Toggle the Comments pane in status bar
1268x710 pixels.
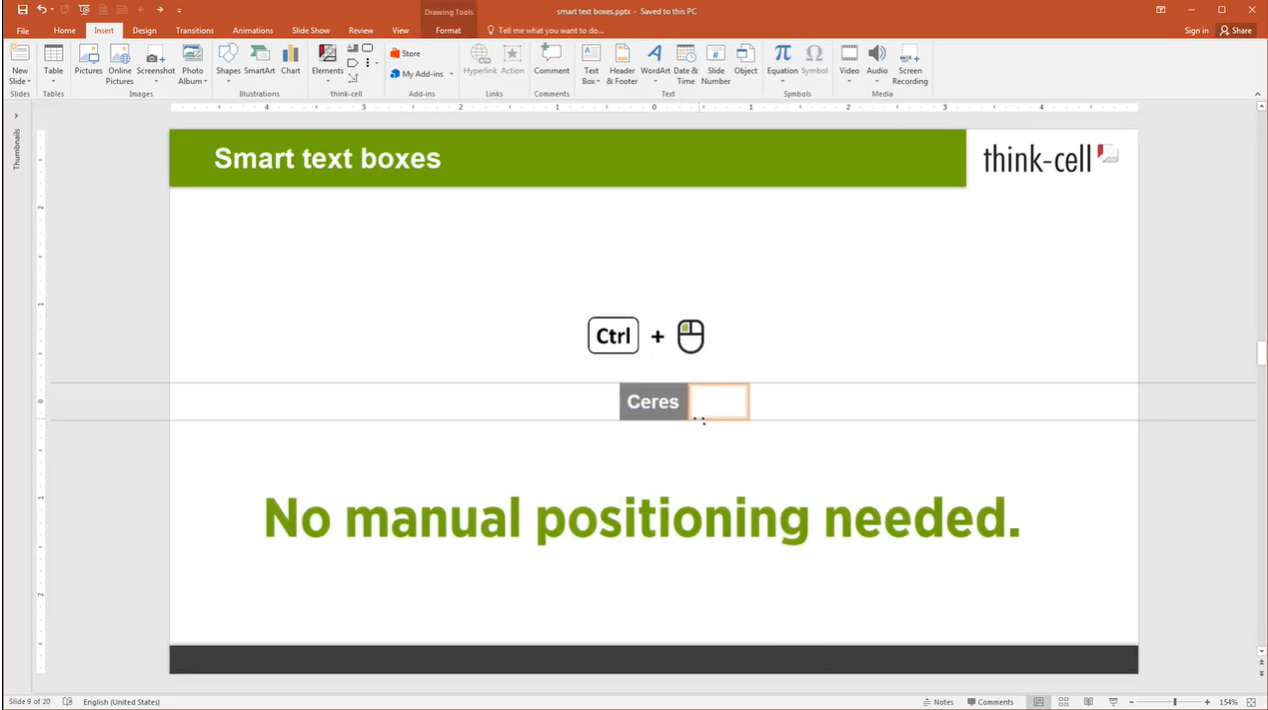(990, 702)
